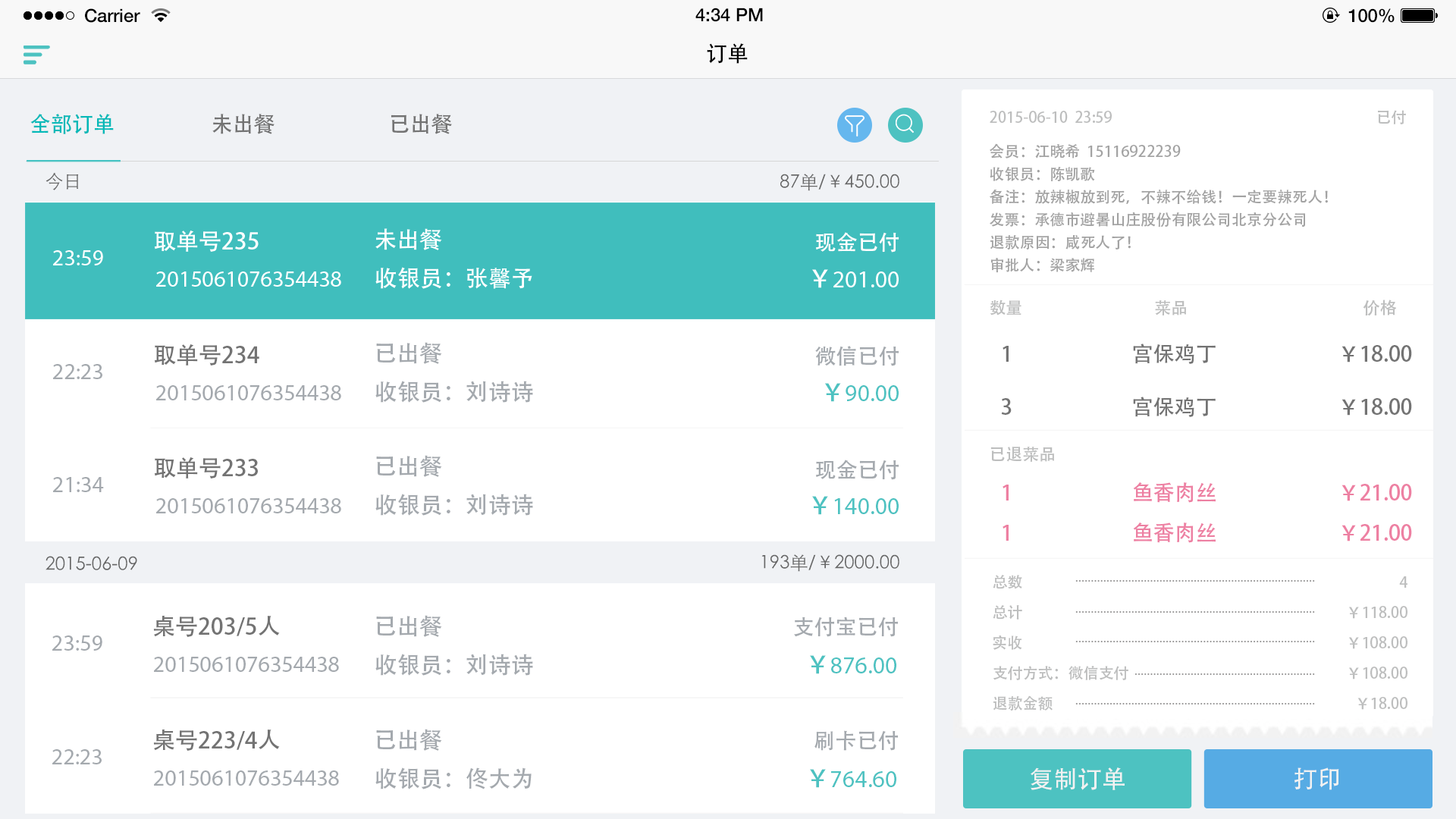
Task: Tap the blue filter funnel icon
Action: tap(854, 124)
